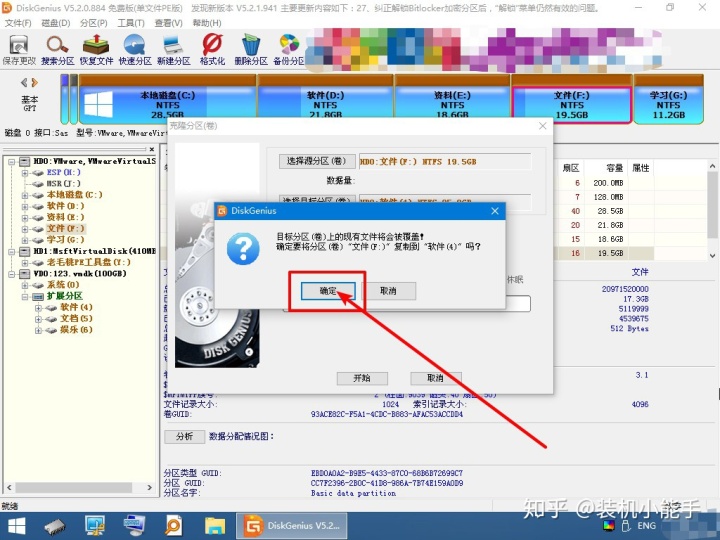Viewport: 720px width, 540px height.
Task: Collapse the HD0:VMware disk tree node
Action: tap(11, 162)
